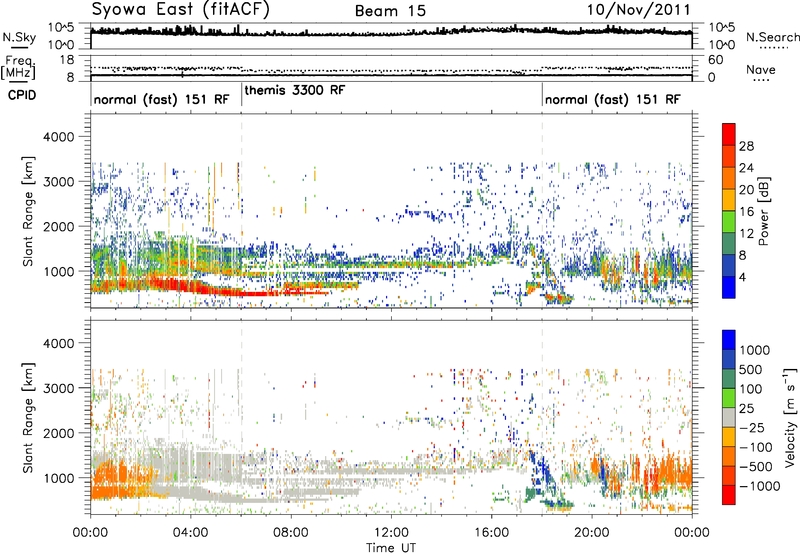Click the 'Power [dB]' colorbar label

(764, 211)
